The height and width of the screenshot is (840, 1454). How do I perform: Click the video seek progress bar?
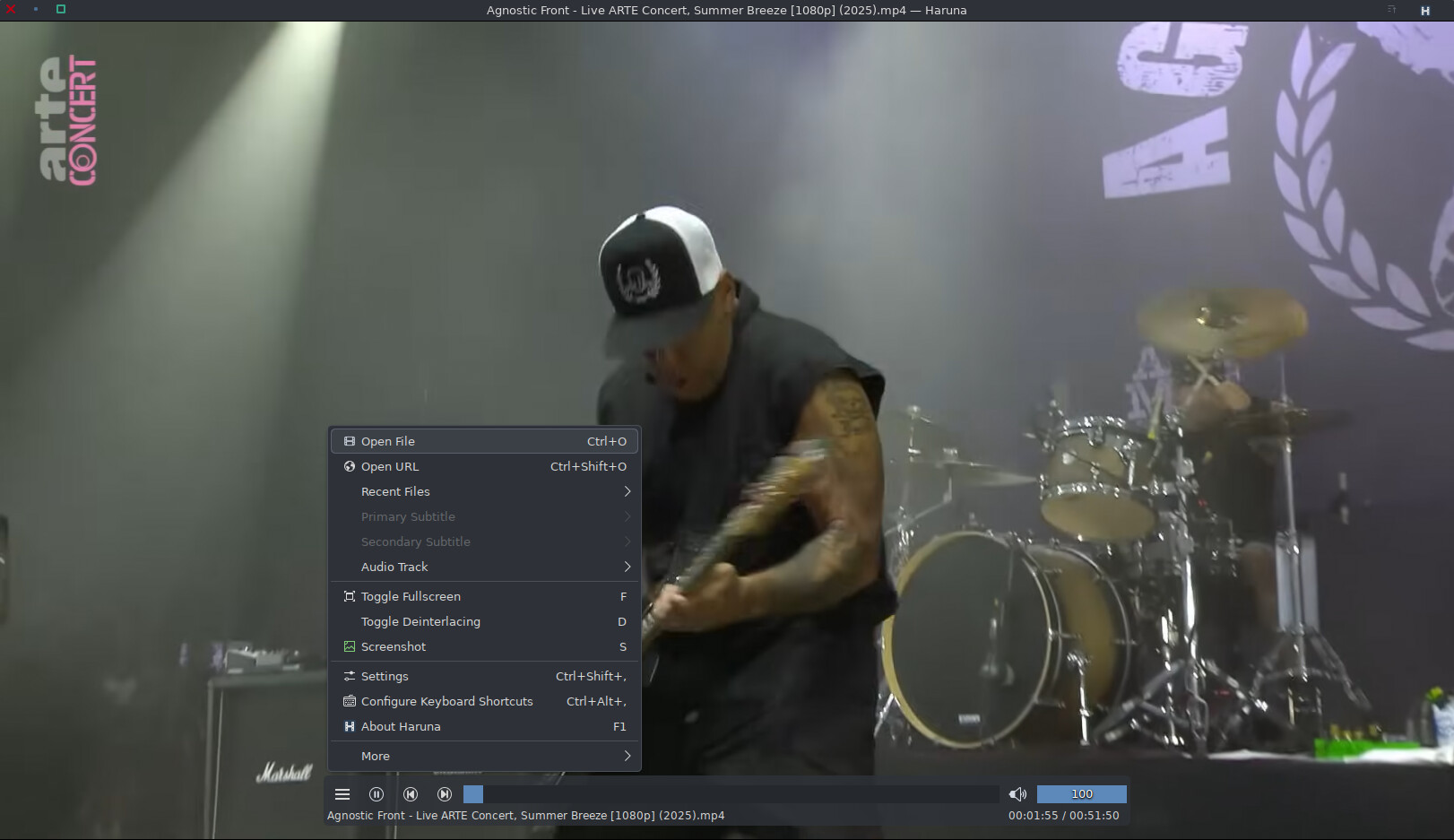(731, 794)
